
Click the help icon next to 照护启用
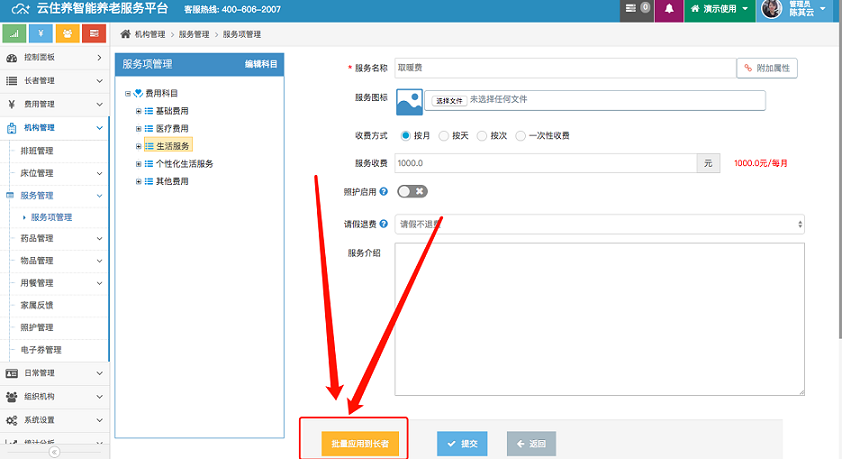(384, 191)
